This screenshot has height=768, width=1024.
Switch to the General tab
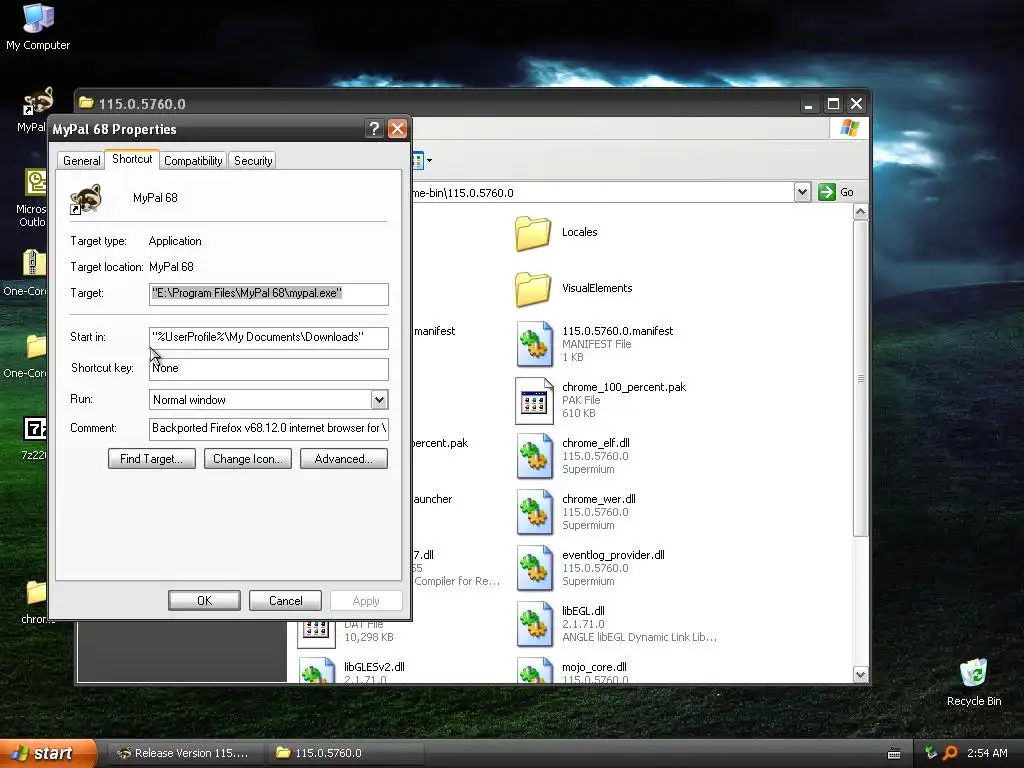[82, 161]
